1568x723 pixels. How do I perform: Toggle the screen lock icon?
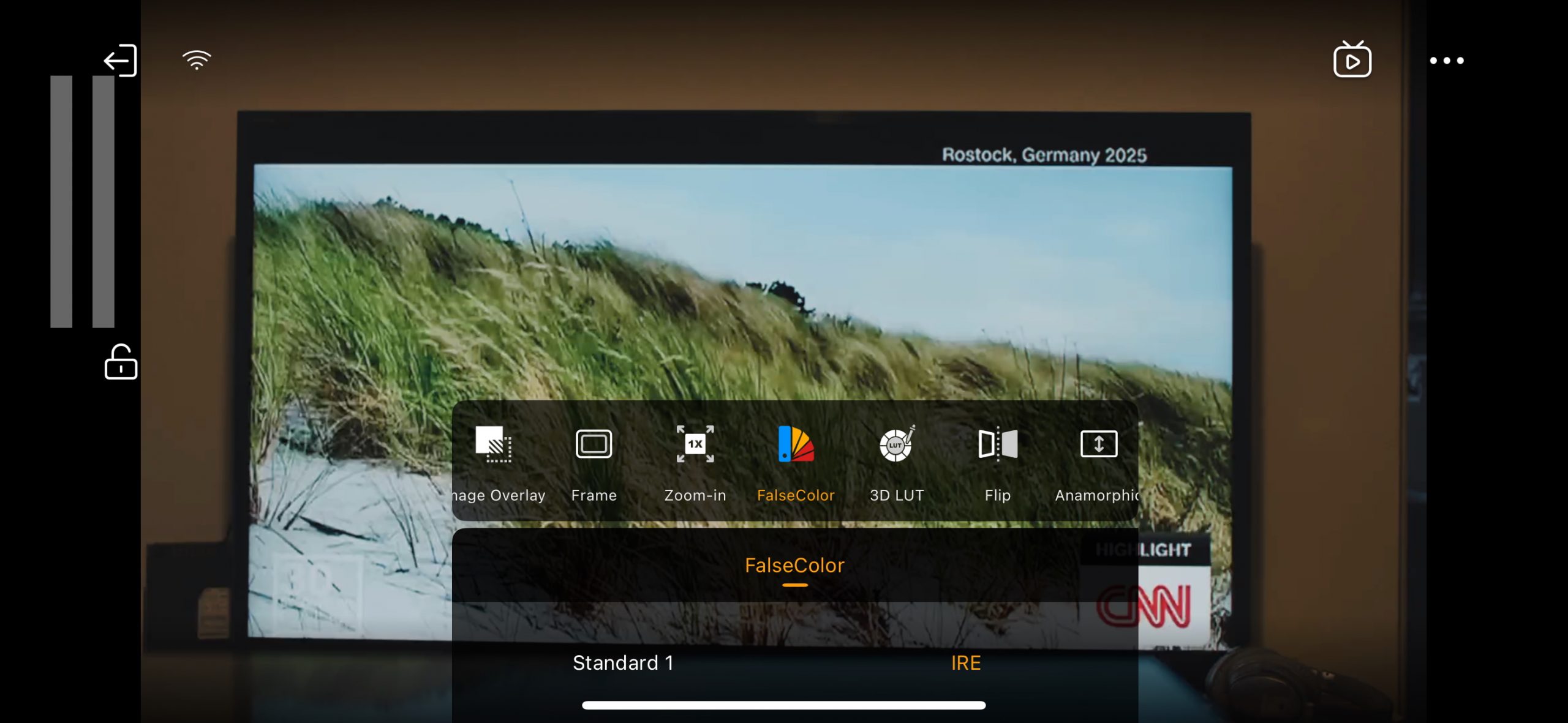[x=121, y=362]
